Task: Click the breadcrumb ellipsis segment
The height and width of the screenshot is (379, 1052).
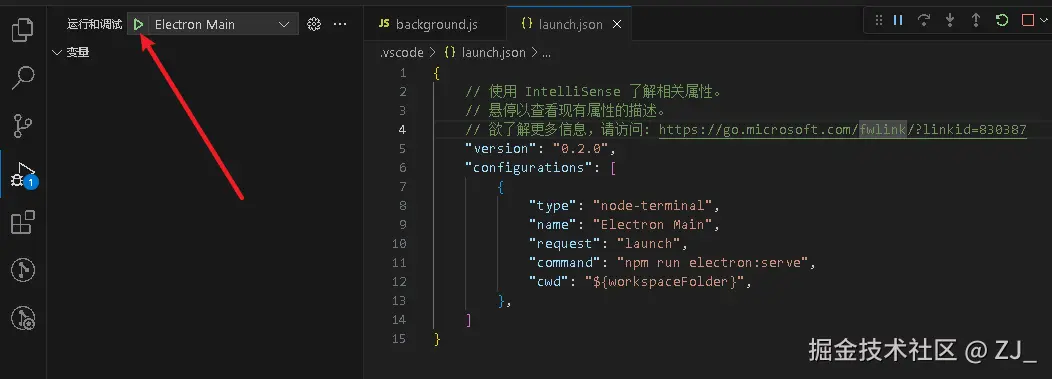Action: pyautogui.click(x=546, y=53)
